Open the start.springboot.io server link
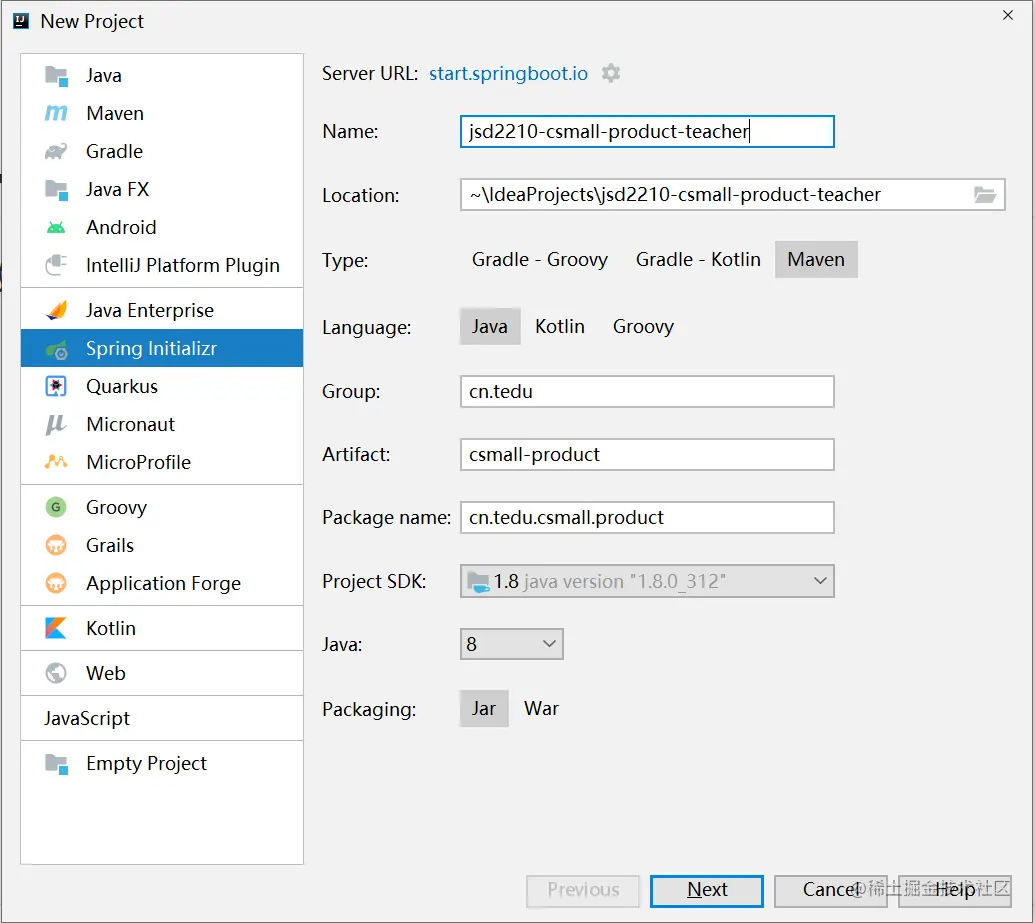The width and height of the screenshot is (1035, 923). tap(508, 73)
